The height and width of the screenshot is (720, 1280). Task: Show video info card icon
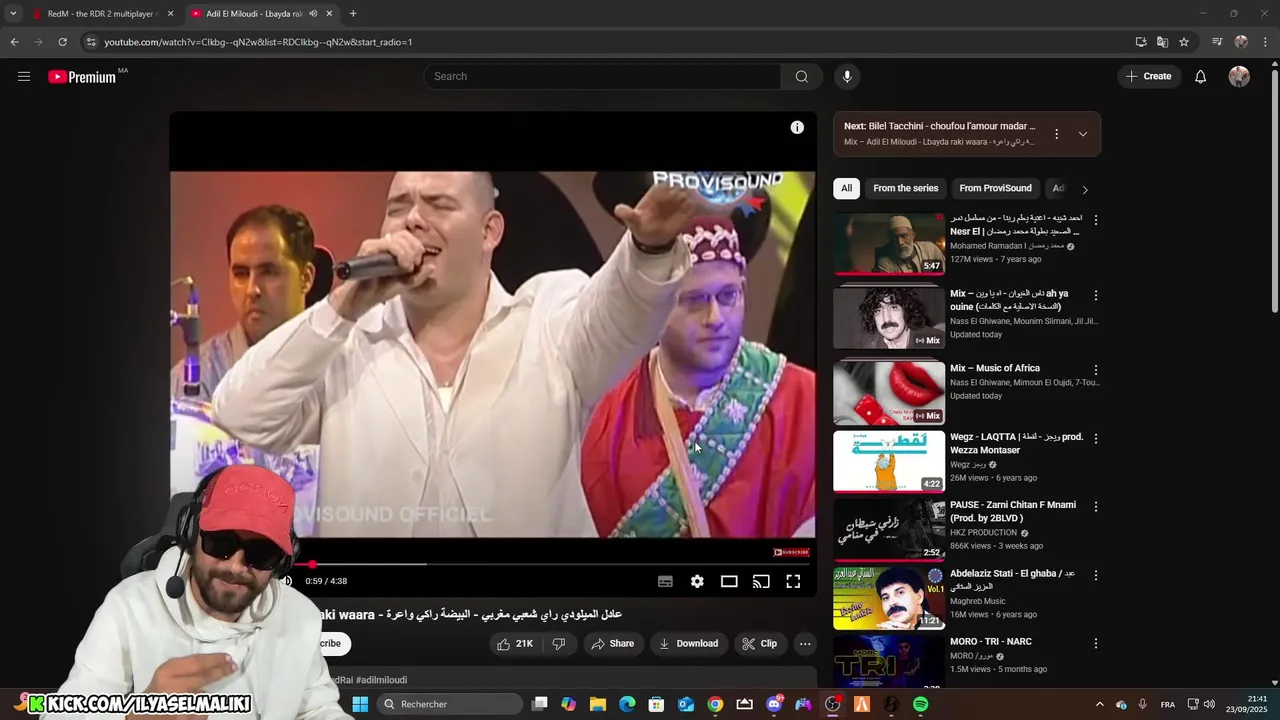point(797,127)
